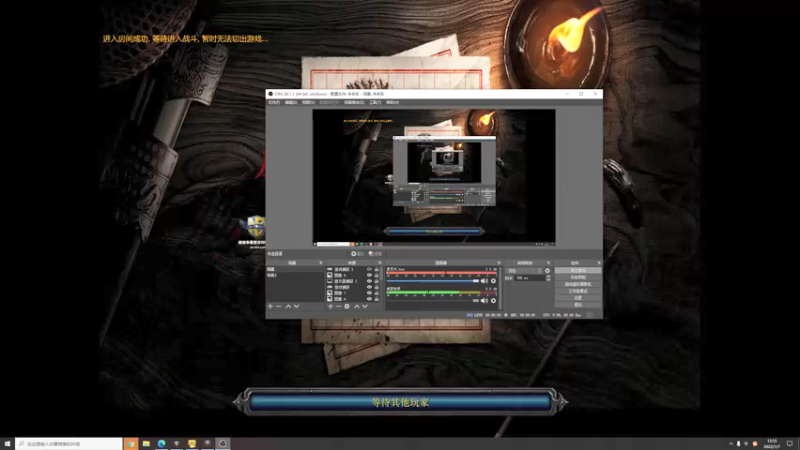Remove the selected scene with the Scenes minus icon
The width and height of the screenshot is (800, 450).
pos(279,306)
